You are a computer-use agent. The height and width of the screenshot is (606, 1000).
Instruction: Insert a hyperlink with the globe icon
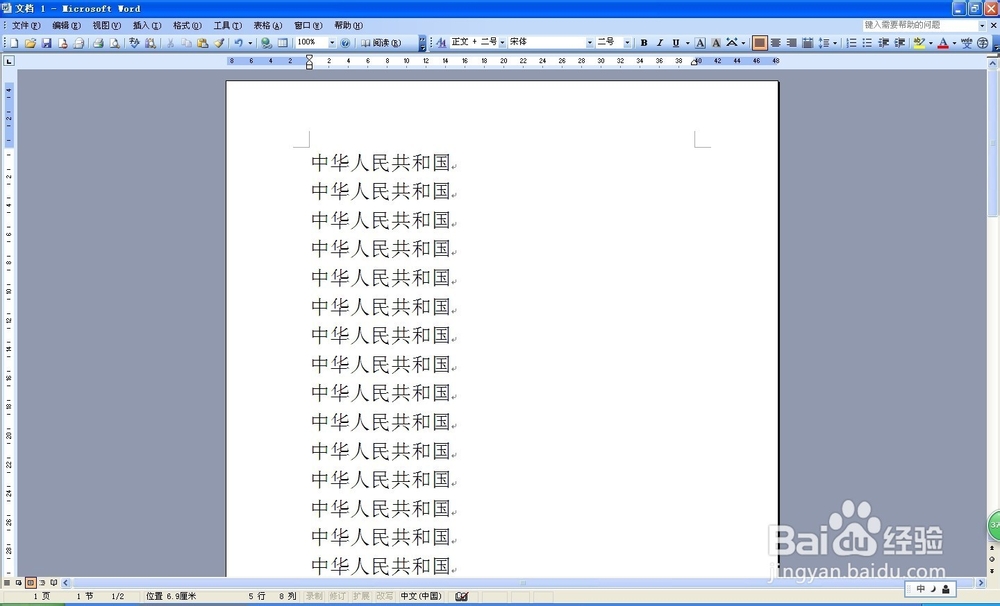[266, 43]
